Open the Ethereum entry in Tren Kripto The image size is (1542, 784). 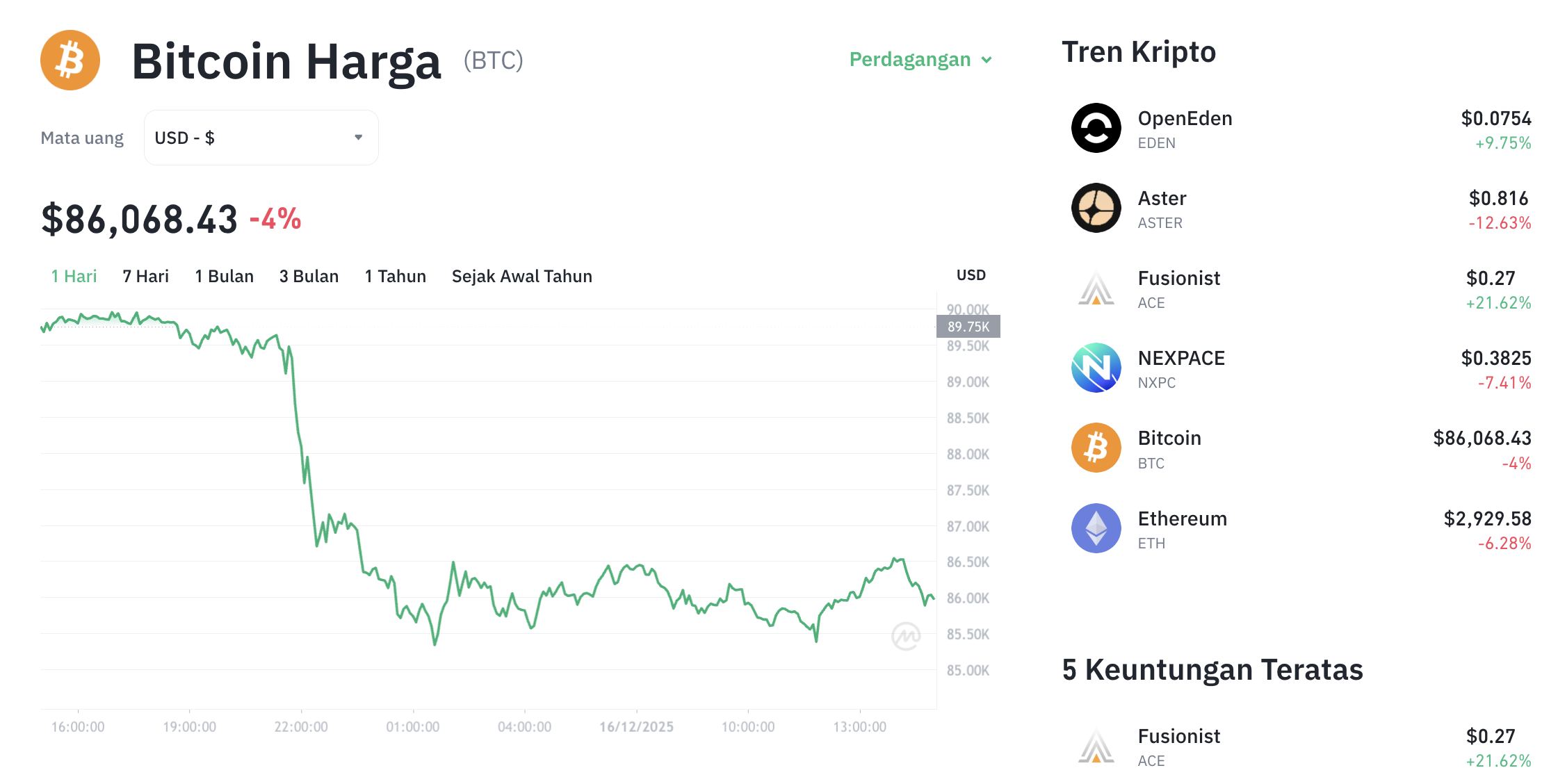pyautogui.click(x=1183, y=518)
